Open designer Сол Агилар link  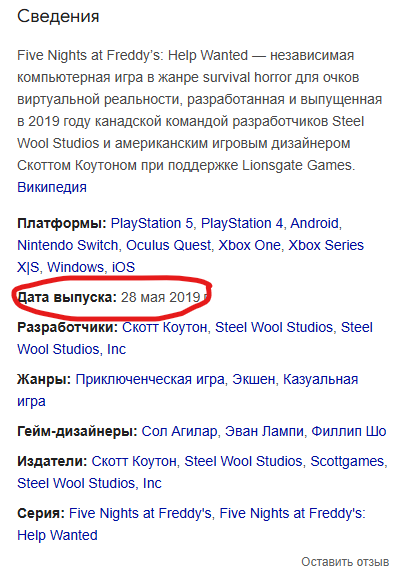(x=179, y=431)
